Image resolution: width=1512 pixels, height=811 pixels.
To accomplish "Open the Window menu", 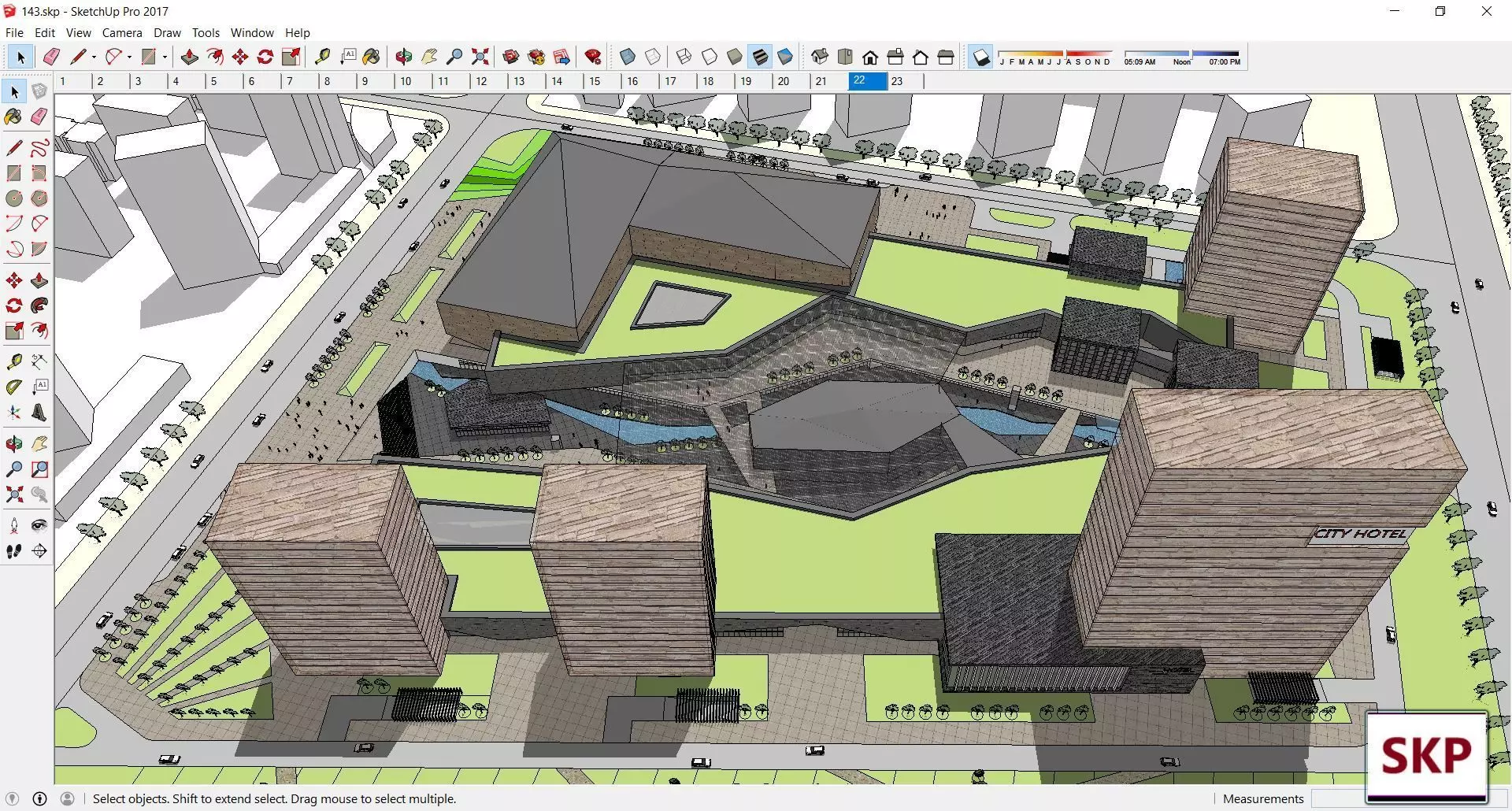I will pyautogui.click(x=252, y=32).
